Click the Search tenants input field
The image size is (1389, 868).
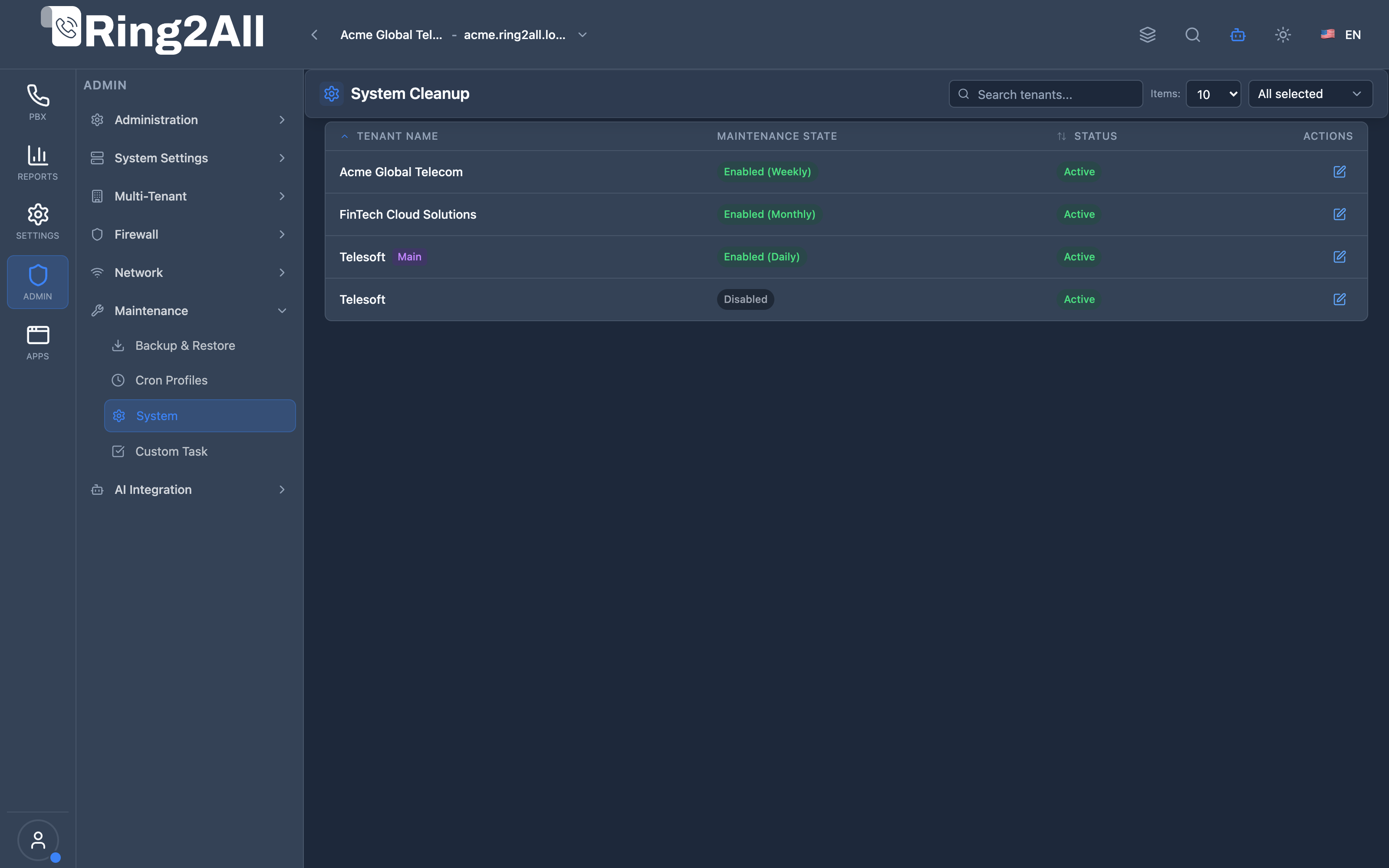pos(1046,94)
